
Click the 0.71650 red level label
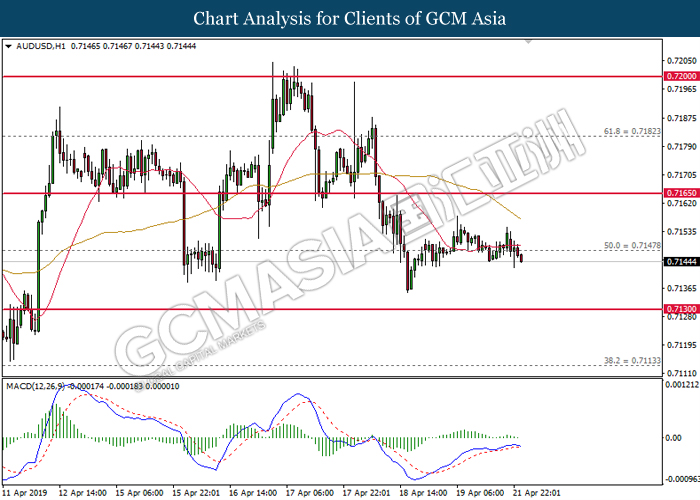point(682,193)
